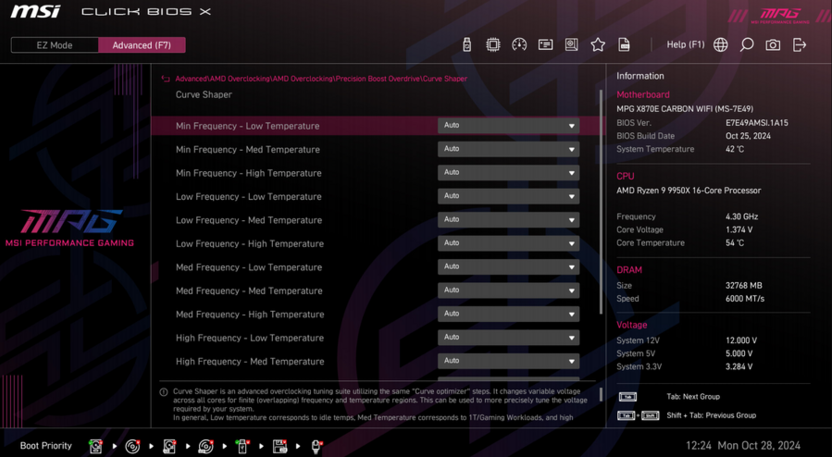The height and width of the screenshot is (457, 832).
Task: Click the Oct 25, 2024 BIOS build date
Action: point(748,136)
